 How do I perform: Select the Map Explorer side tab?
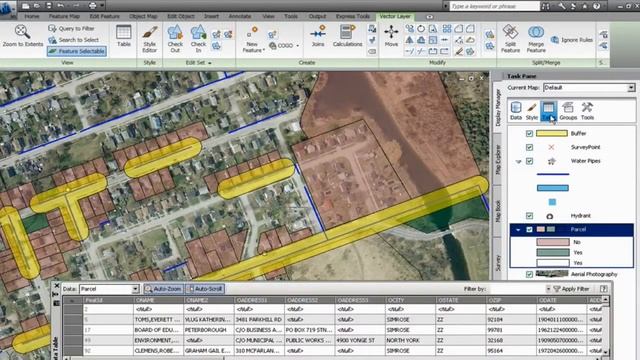[498, 160]
